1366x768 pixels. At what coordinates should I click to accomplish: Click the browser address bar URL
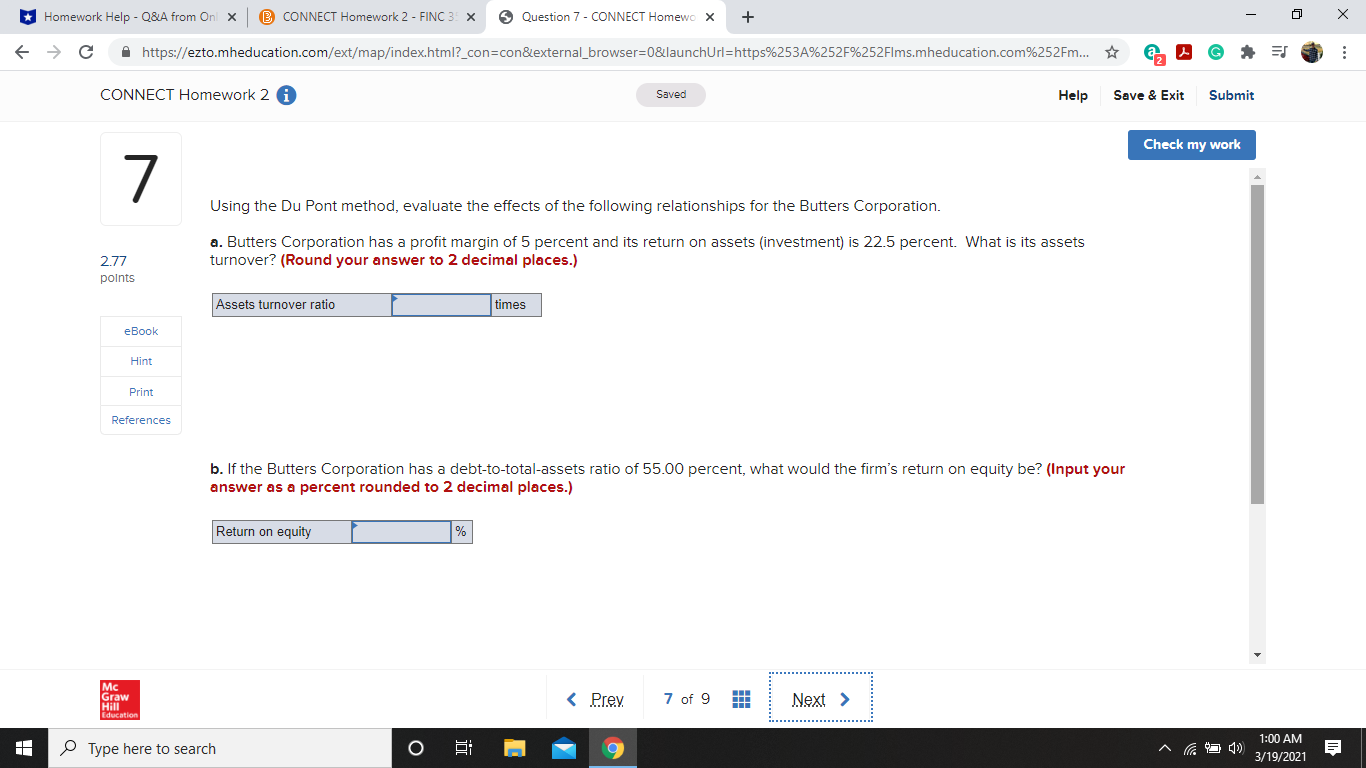[x=614, y=52]
